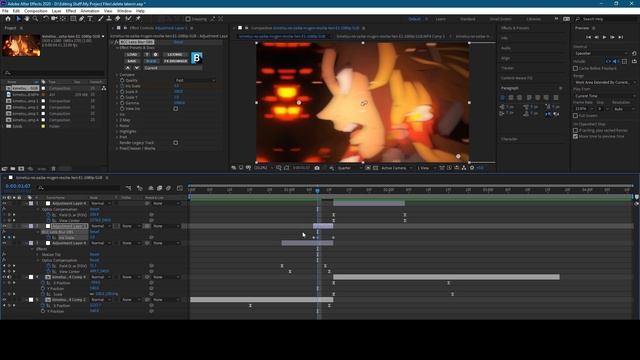Open the Animation menu

[90, 11]
